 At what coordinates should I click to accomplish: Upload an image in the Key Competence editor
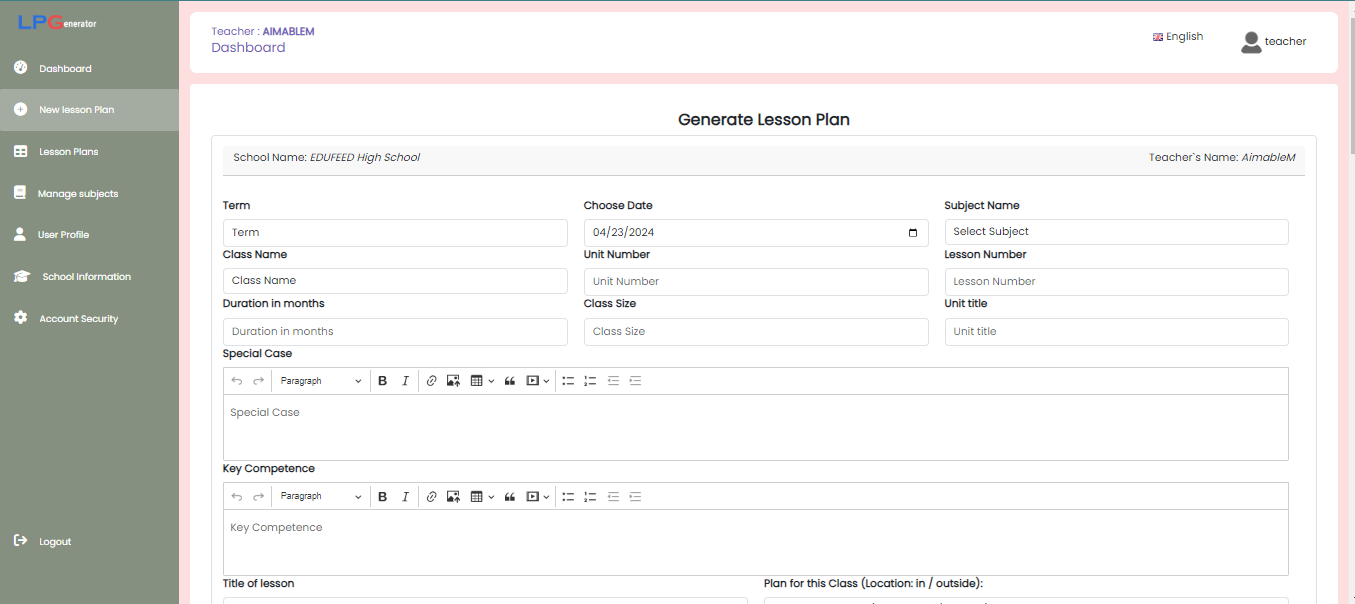coord(453,496)
